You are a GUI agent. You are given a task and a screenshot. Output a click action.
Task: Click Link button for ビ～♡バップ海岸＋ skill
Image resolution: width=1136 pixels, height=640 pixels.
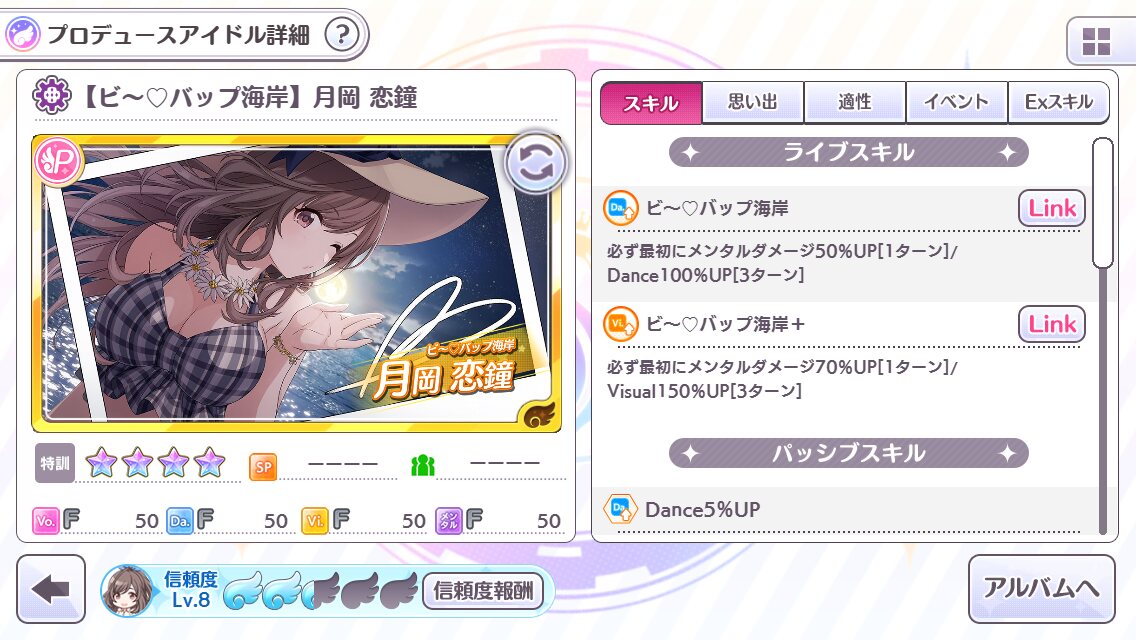(x=1052, y=324)
